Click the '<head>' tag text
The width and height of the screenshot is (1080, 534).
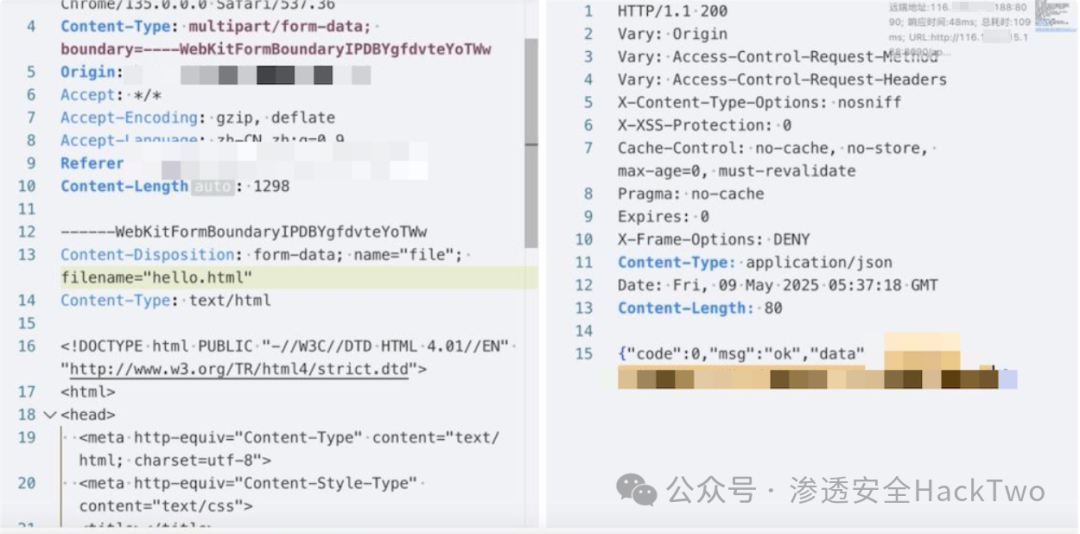pyautogui.click(x=88, y=415)
